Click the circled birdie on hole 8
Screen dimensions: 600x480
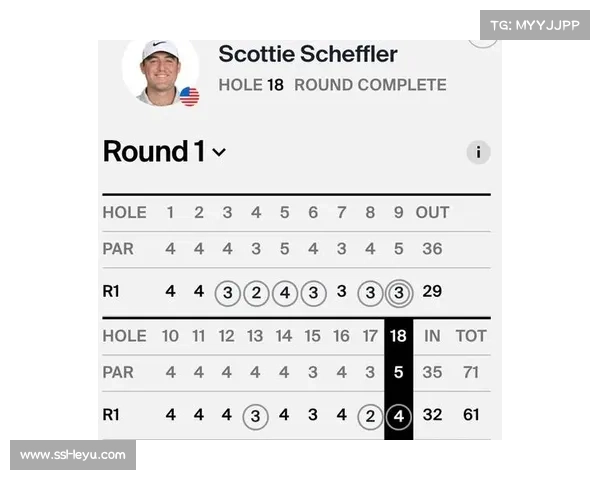coord(370,293)
